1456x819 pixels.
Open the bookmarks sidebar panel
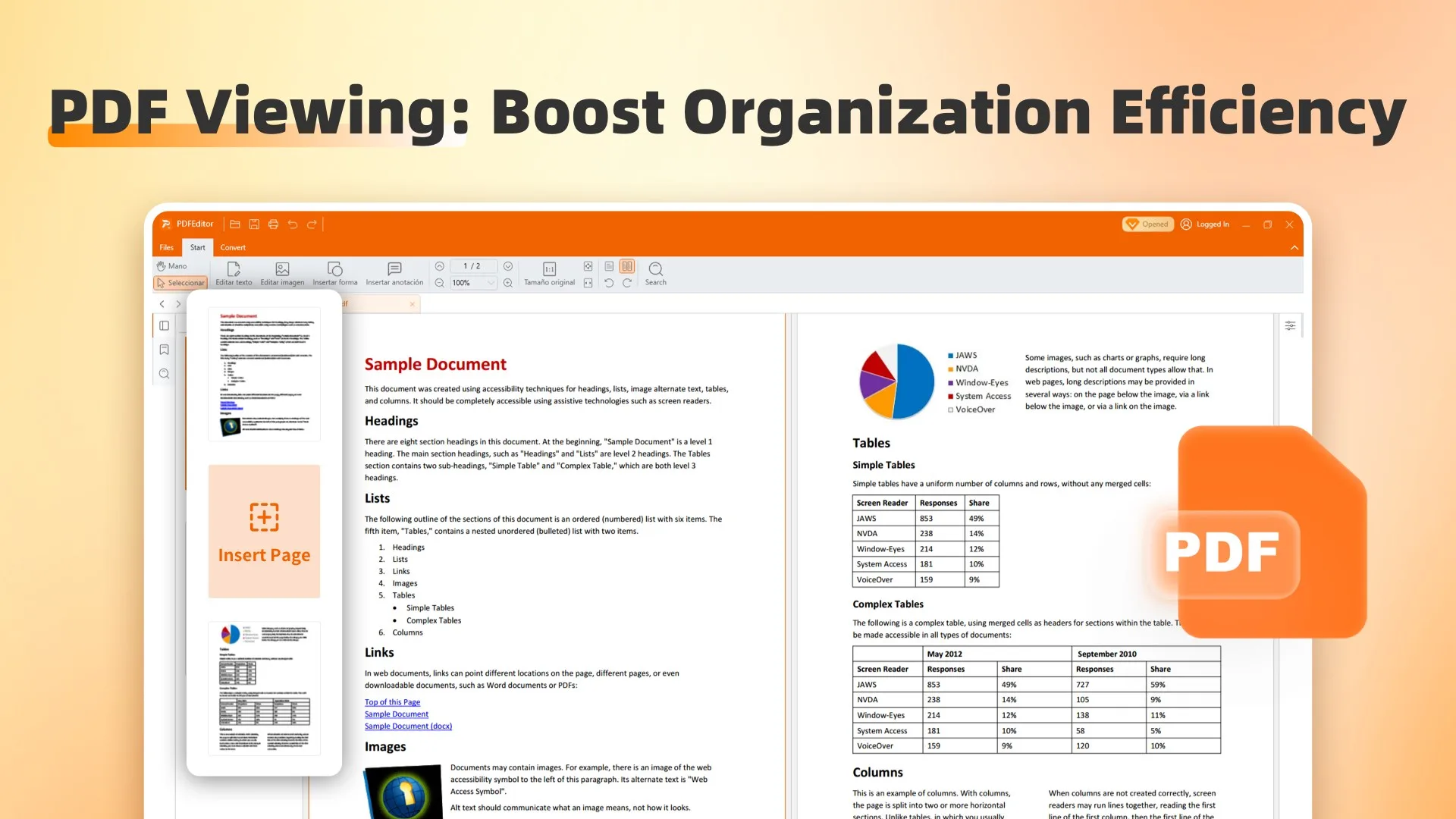pyautogui.click(x=164, y=350)
